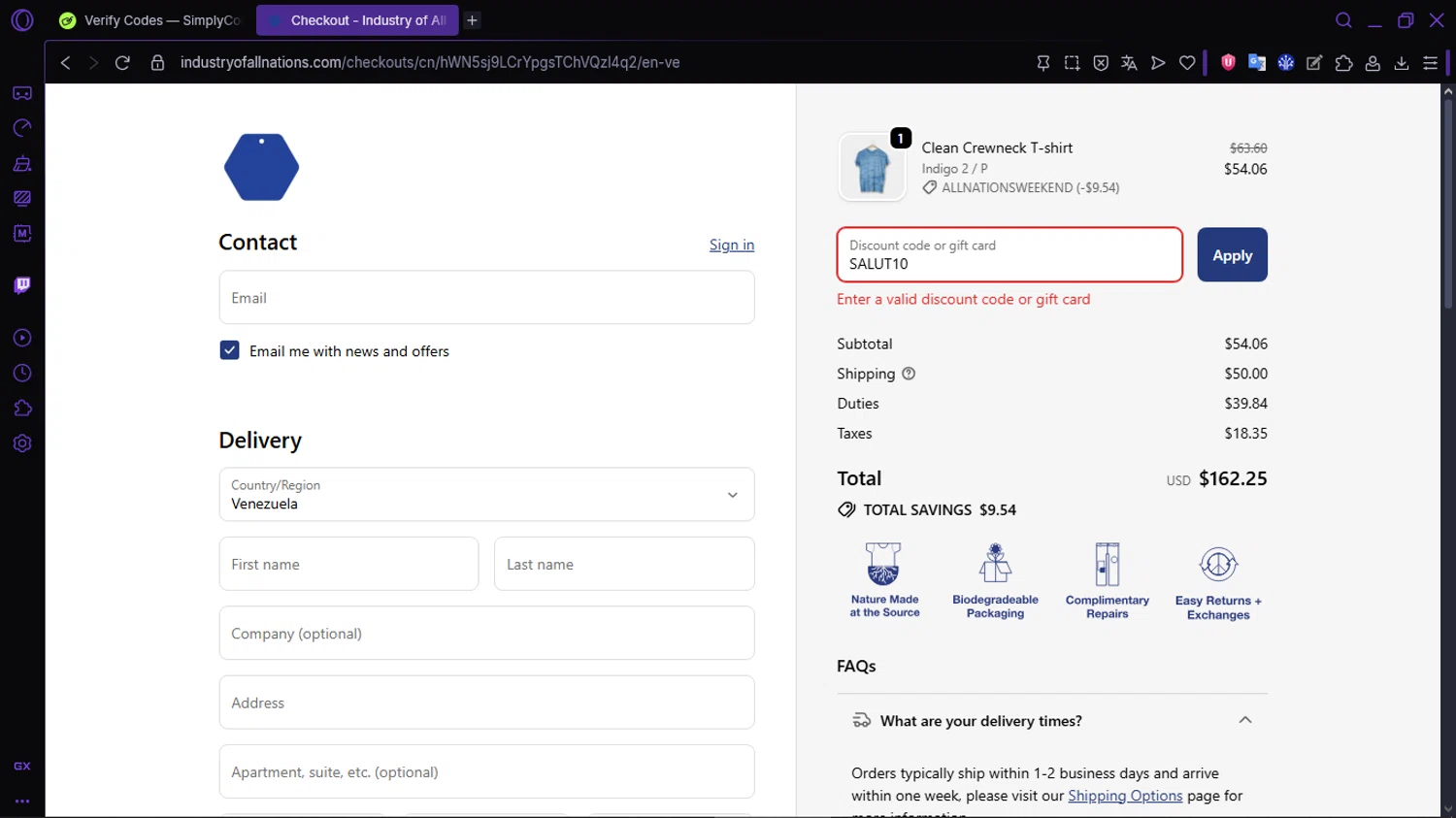The image size is (1456, 818).
Task: Click the ALLNATIONSWEEKEND discount tag text
Action: click(1030, 188)
